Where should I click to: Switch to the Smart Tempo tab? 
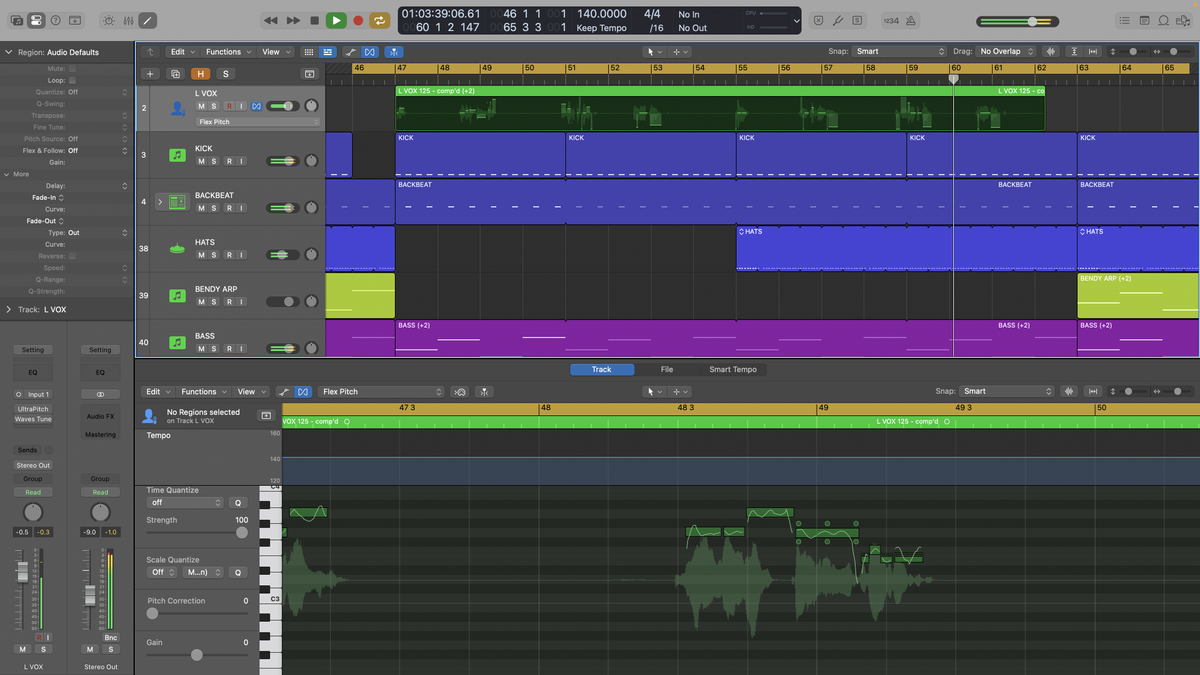coord(733,370)
